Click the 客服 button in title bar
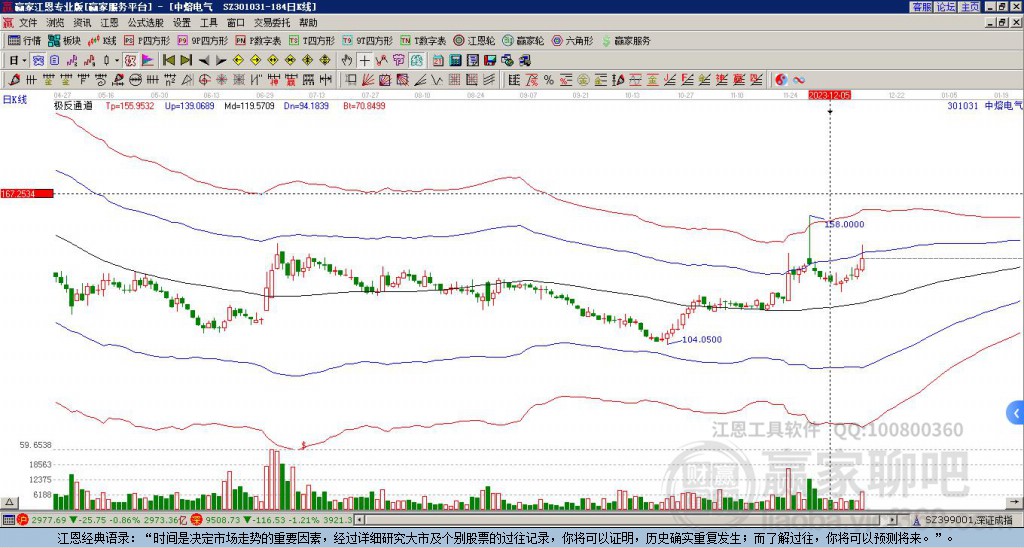This screenshot has width=1024, height=548. pyautogui.click(x=921, y=7)
